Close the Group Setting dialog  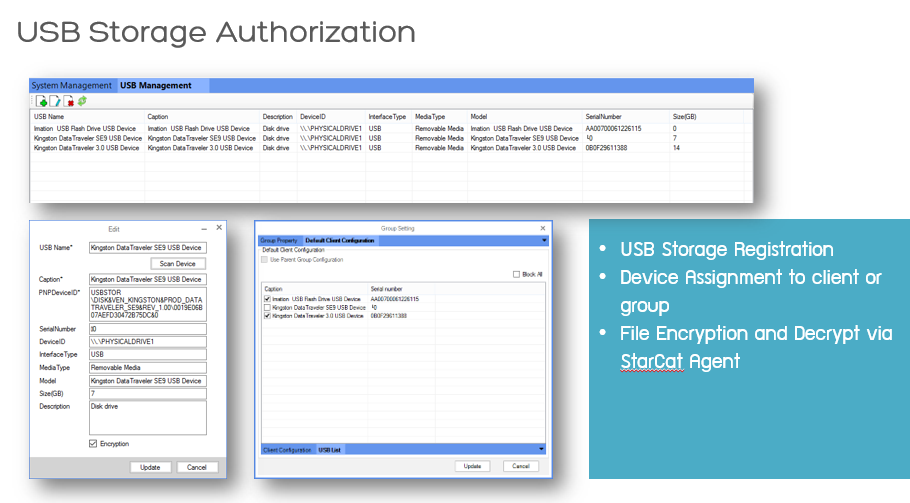click(543, 228)
